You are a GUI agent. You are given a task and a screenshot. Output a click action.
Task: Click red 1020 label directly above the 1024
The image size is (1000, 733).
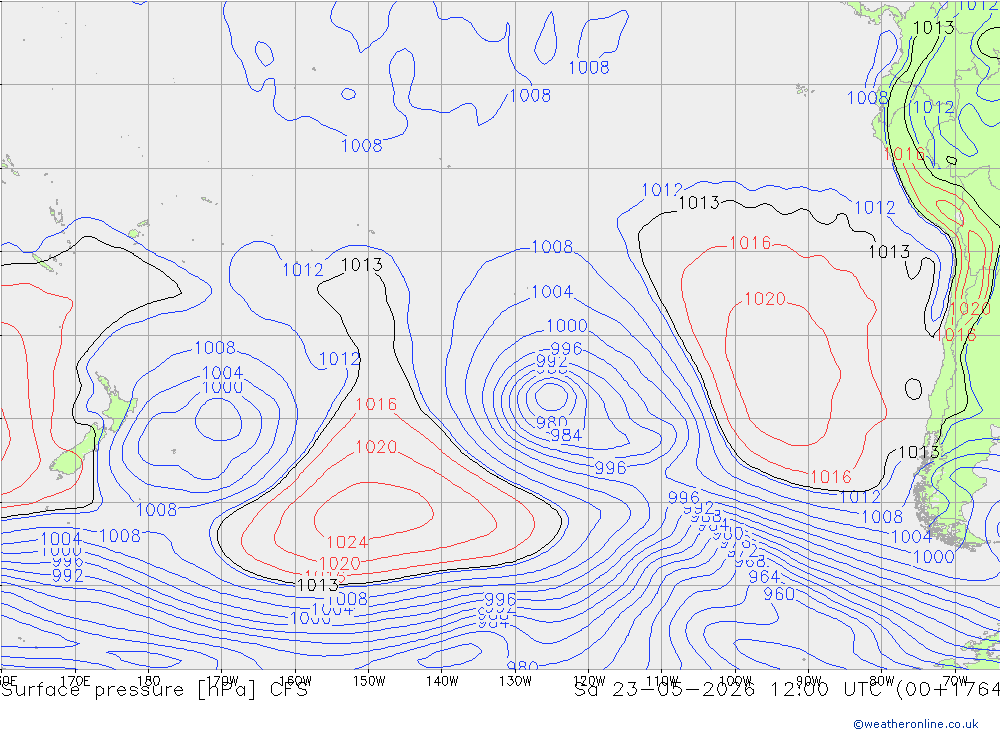(x=376, y=447)
